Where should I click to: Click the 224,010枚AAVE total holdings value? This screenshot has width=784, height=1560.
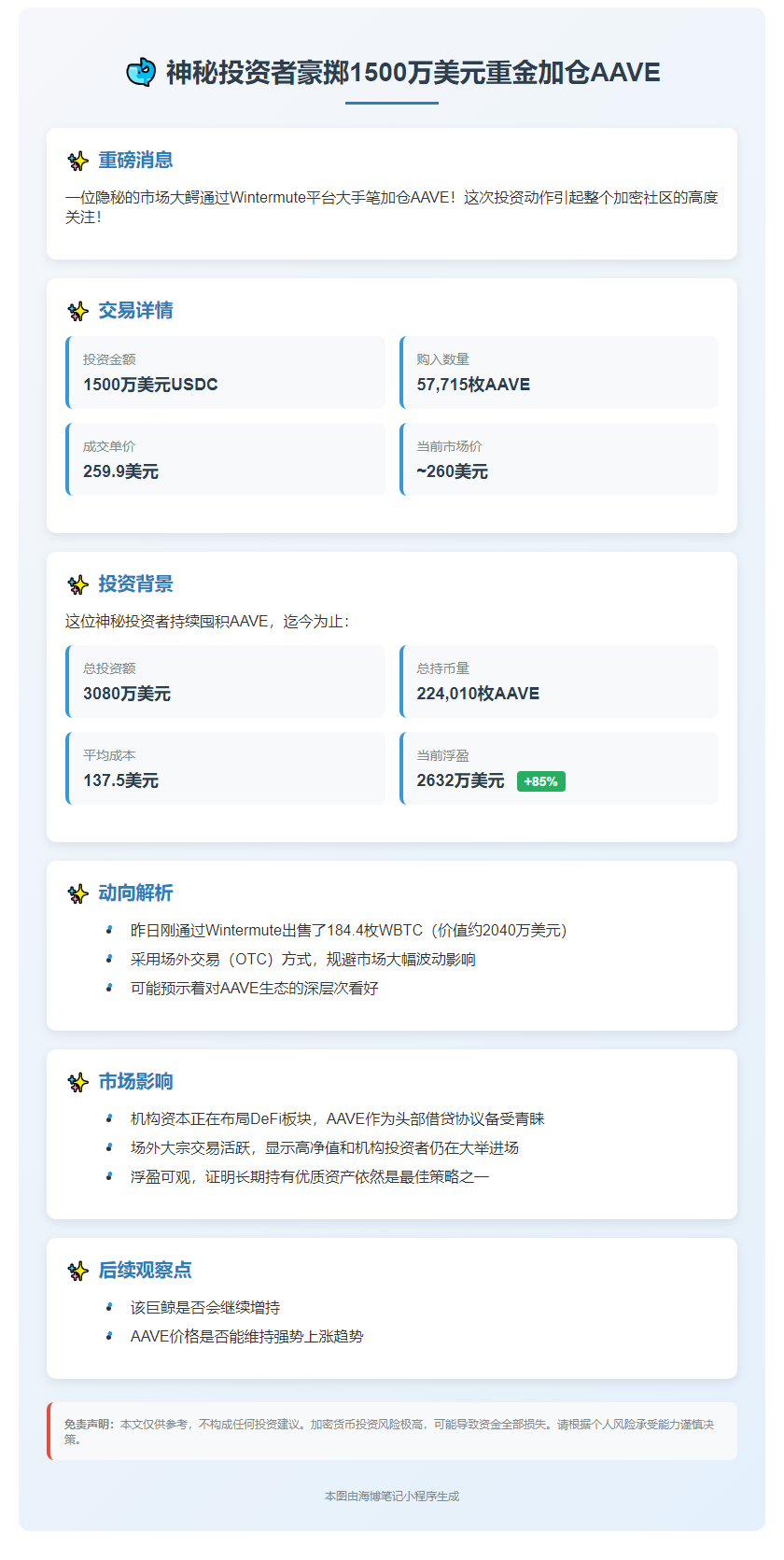pyautogui.click(x=478, y=694)
